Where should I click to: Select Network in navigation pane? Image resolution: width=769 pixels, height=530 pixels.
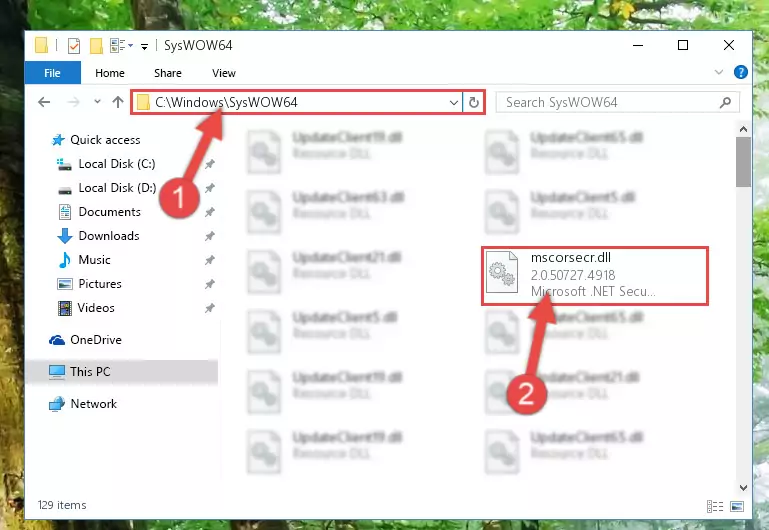83,404
